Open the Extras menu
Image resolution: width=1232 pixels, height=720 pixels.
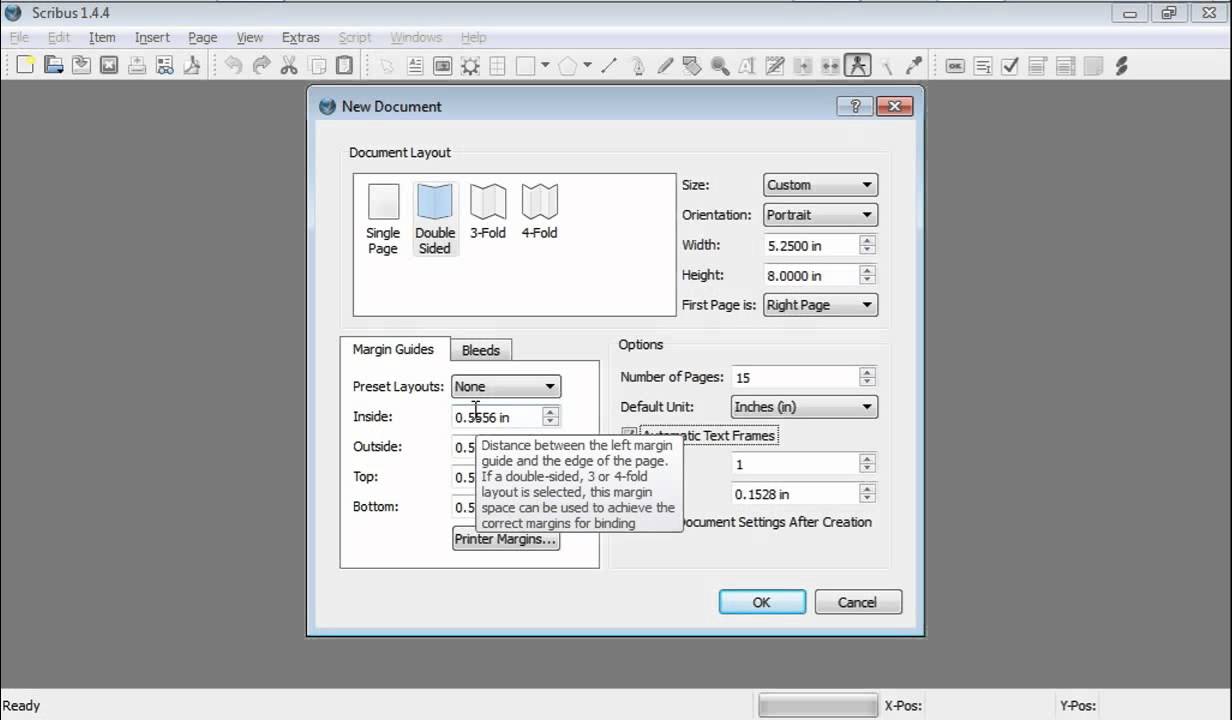coord(300,37)
